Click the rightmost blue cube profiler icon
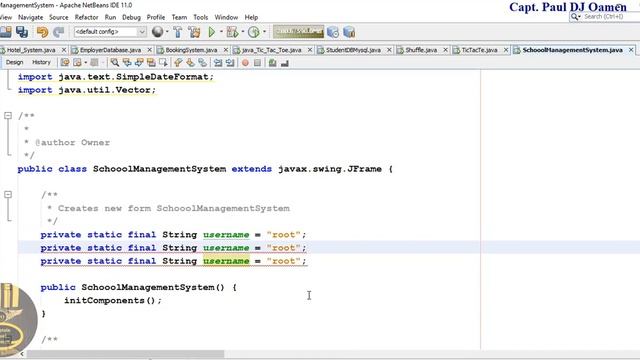This screenshot has width=640, height=360. [349, 32]
